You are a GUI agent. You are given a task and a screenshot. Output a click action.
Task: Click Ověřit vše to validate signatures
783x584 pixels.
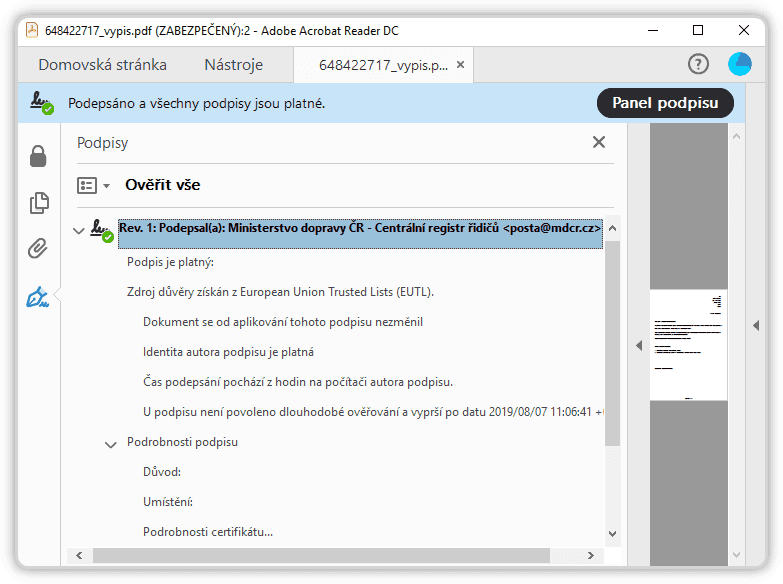162,185
